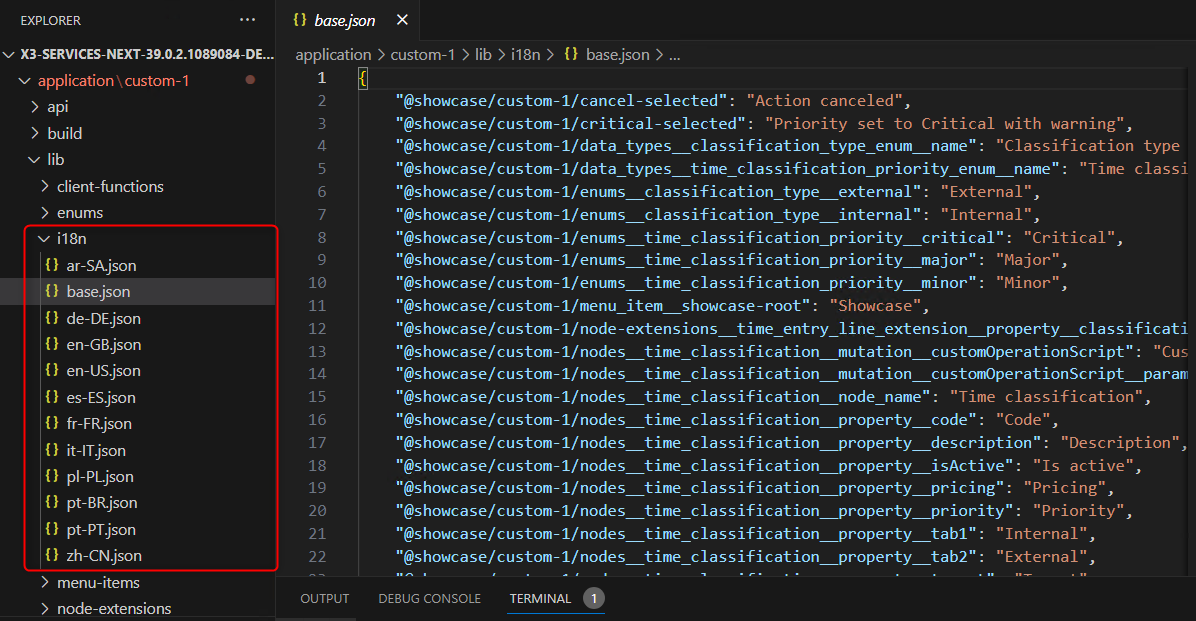This screenshot has height=621, width=1196.
Task: Click the "Action canceled" string value
Action: (x=825, y=101)
